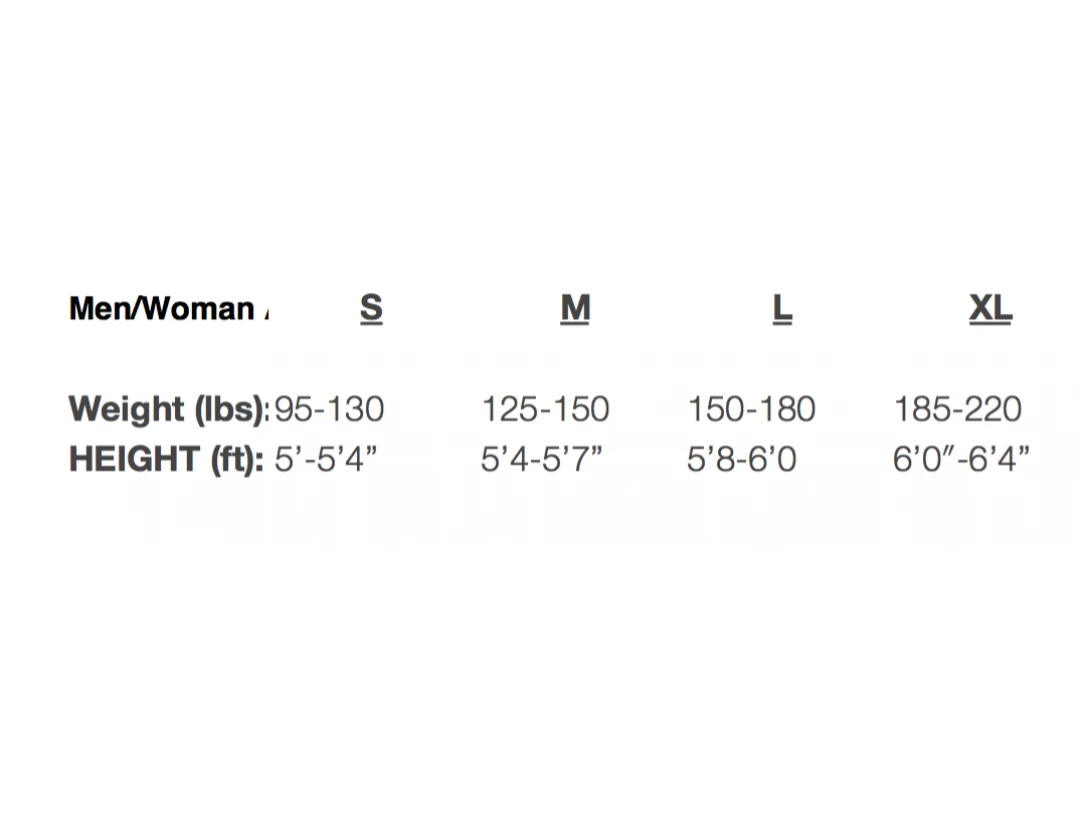The height and width of the screenshot is (828, 1080).
Task: Click the 5'8-6'0 height value
Action: pyautogui.click(x=741, y=459)
